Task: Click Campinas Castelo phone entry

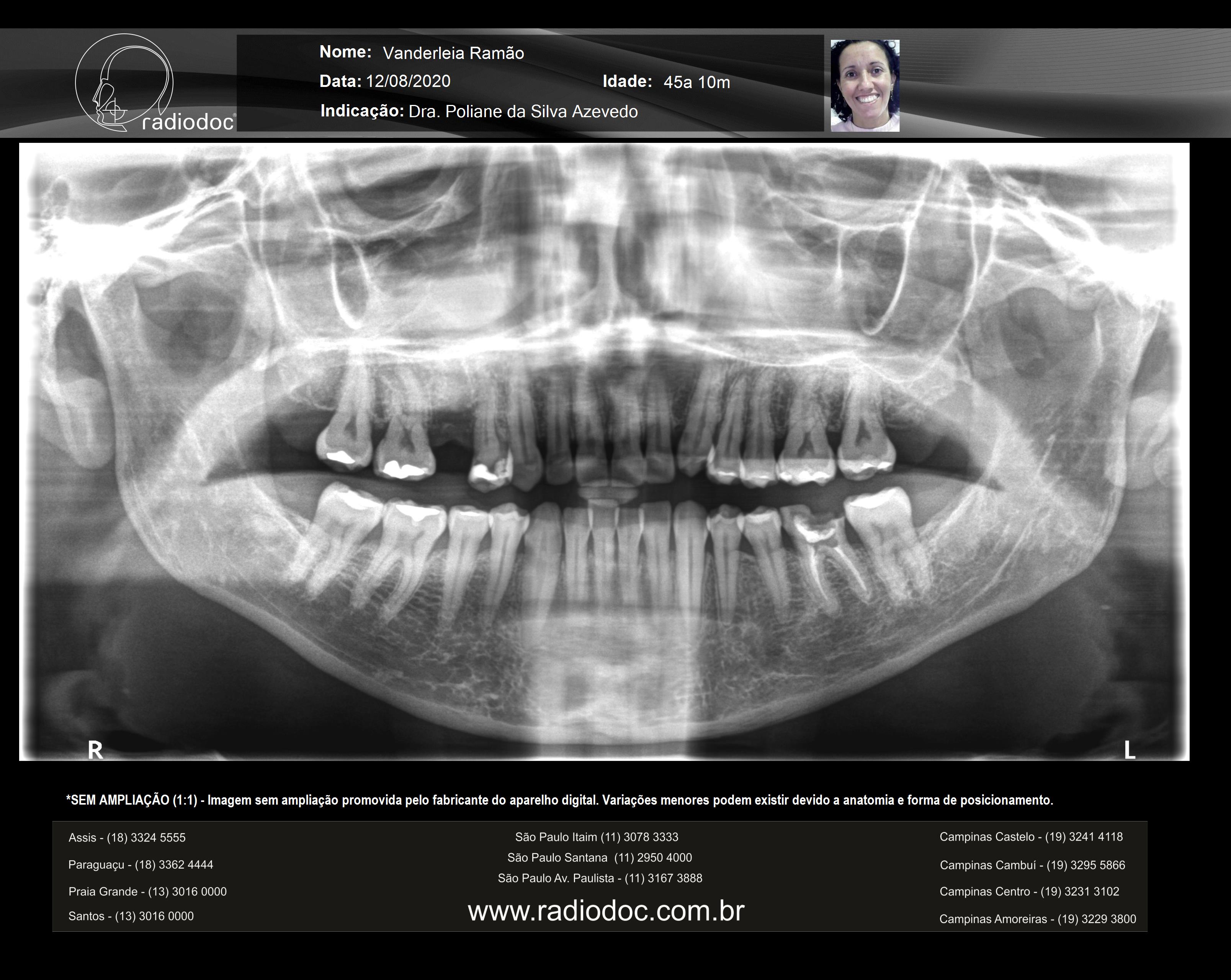Action: point(1031,837)
